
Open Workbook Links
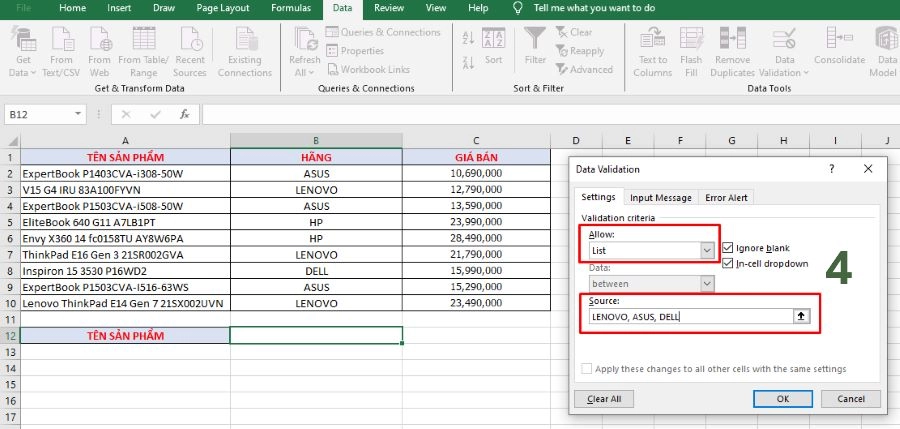coord(368,69)
